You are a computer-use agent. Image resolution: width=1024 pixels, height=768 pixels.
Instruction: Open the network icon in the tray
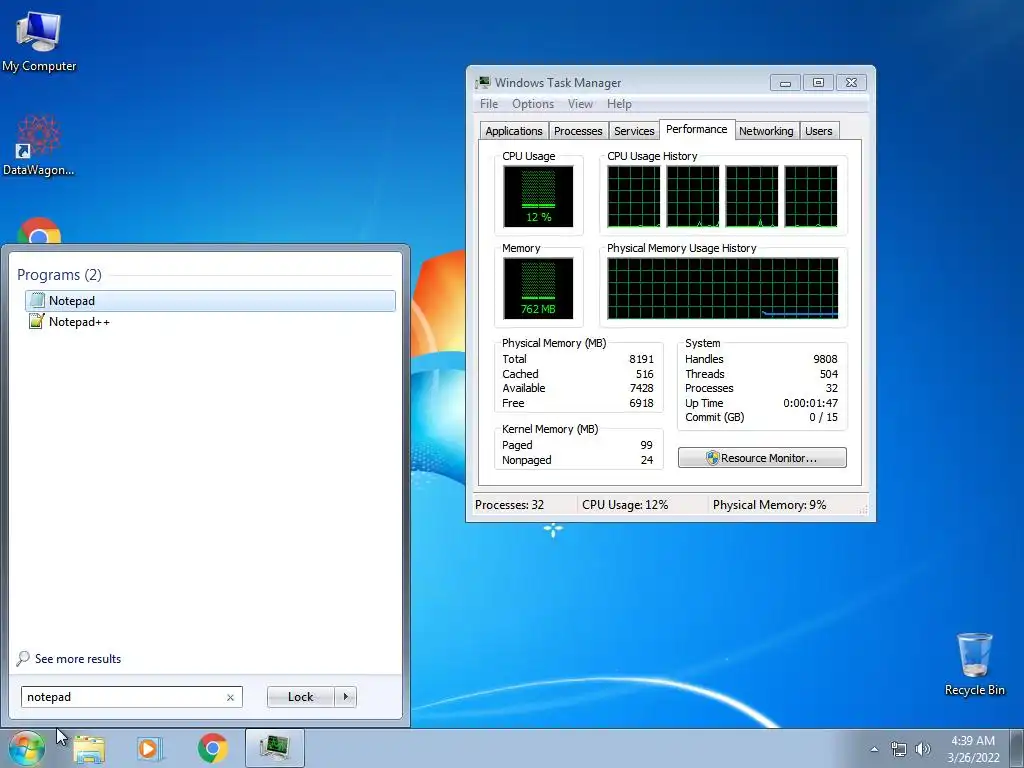(899, 749)
